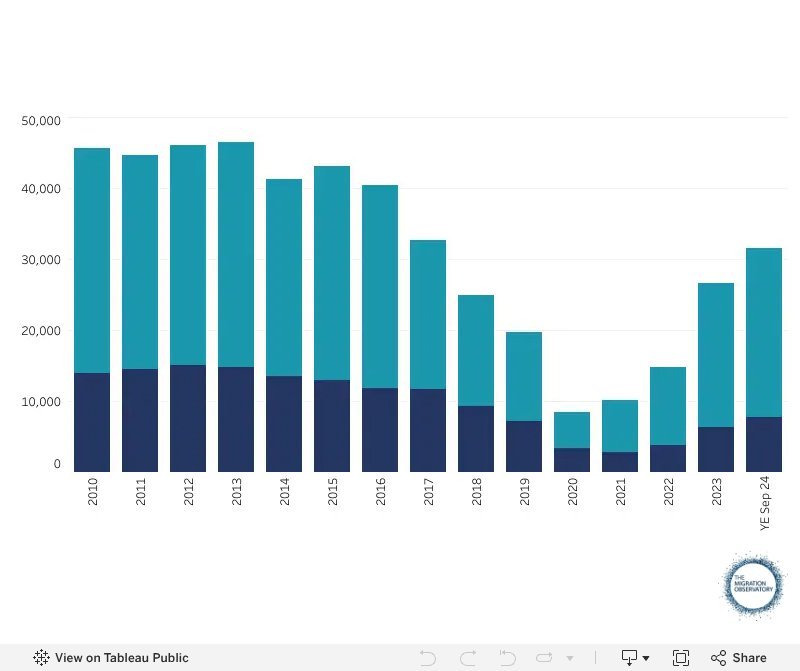Select the teal segment of 2017 bar
This screenshot has width=800, height=671.
pos(428,314)
